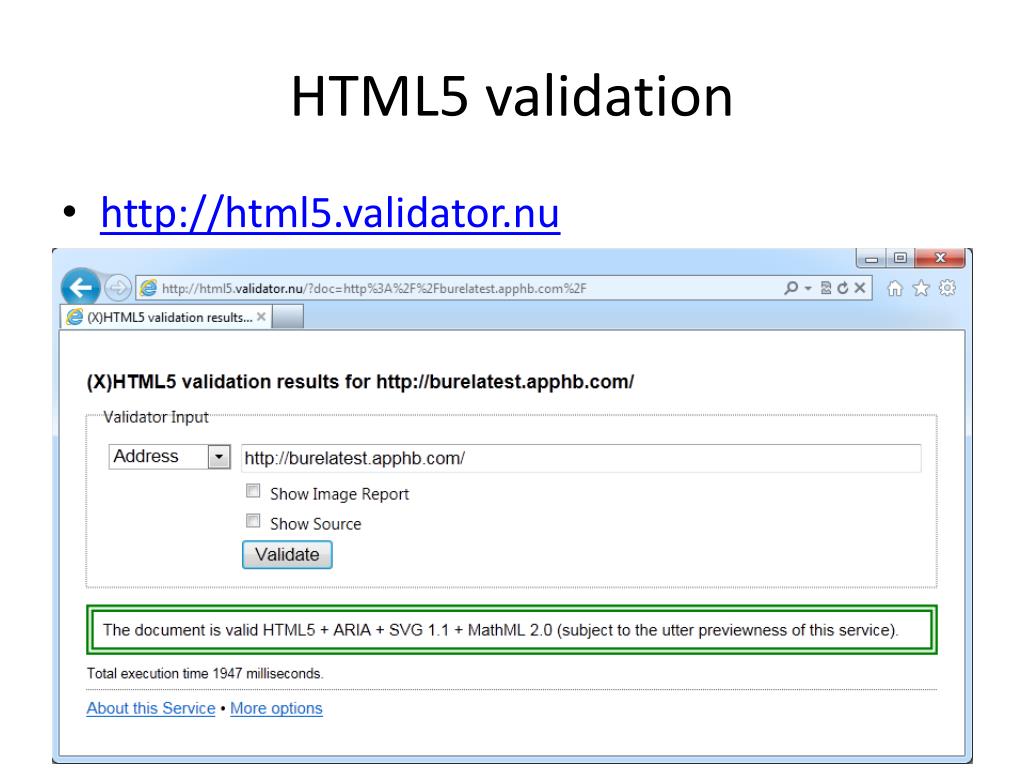Click the IE icon on the tab
Image resolution: width=1024 pixels, height=768 pixels.
pos(75,317)
